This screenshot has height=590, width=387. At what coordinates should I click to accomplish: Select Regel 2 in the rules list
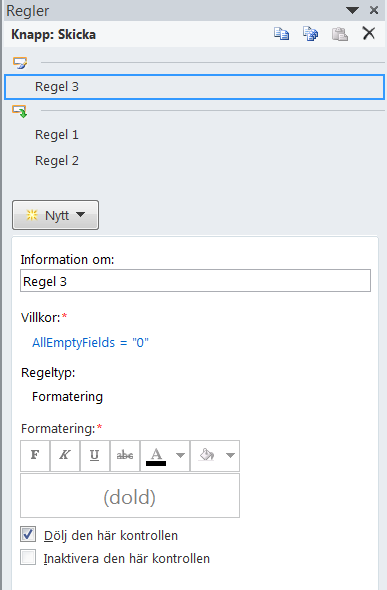pos(57,161)
